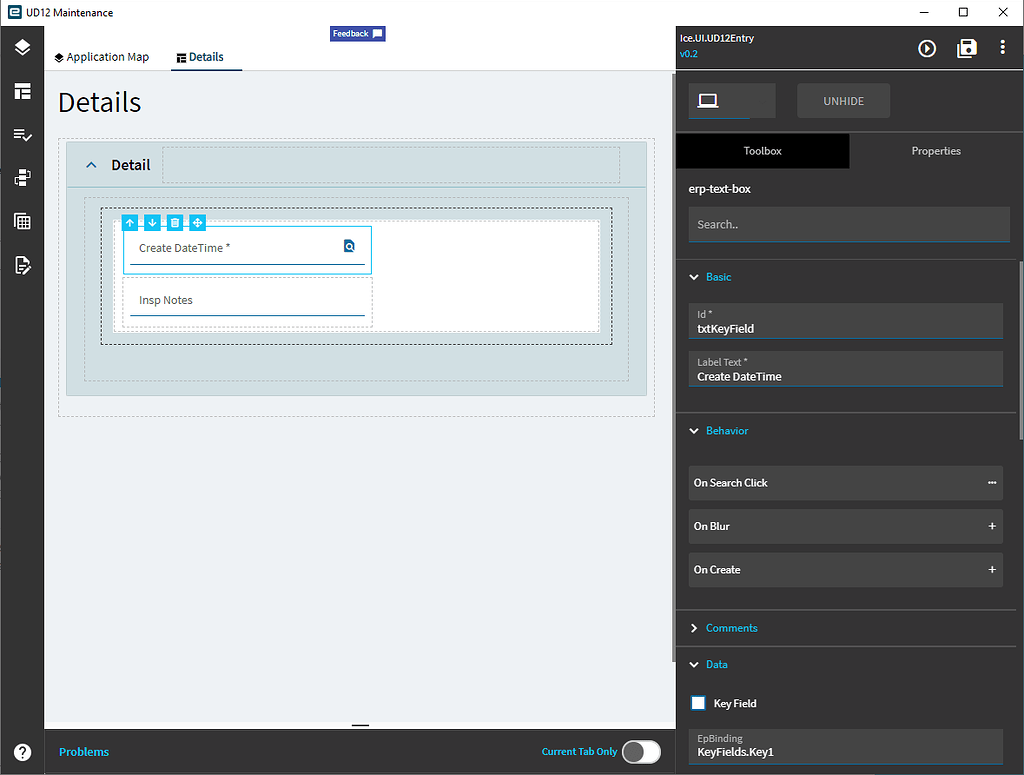Click the search icon inside Create DateTime field
This screenshot has width=1024, height=775.
coord(348,245)
